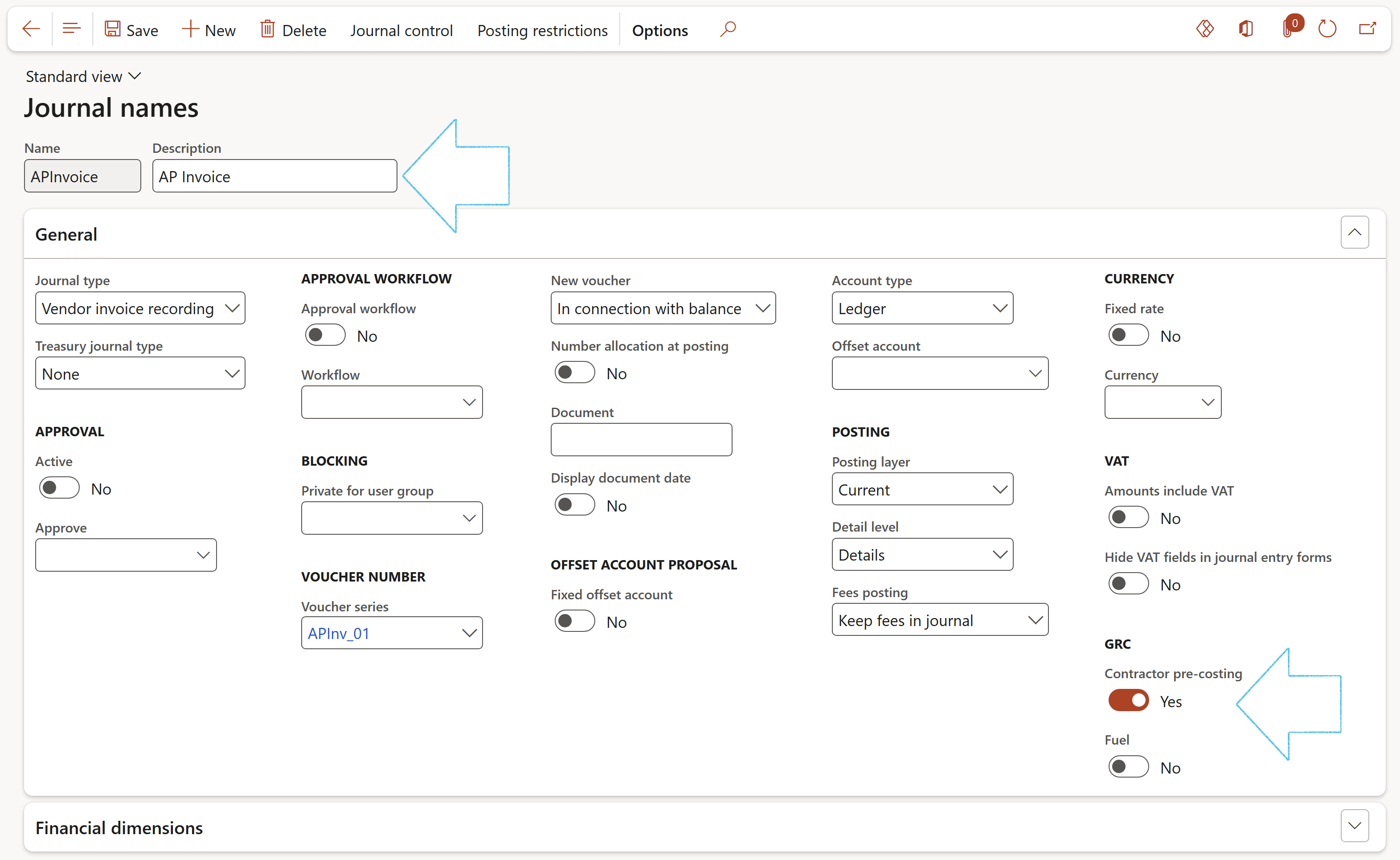
Task: Open the diamond Power Apps icon
Action: (x=1204, y=29)
